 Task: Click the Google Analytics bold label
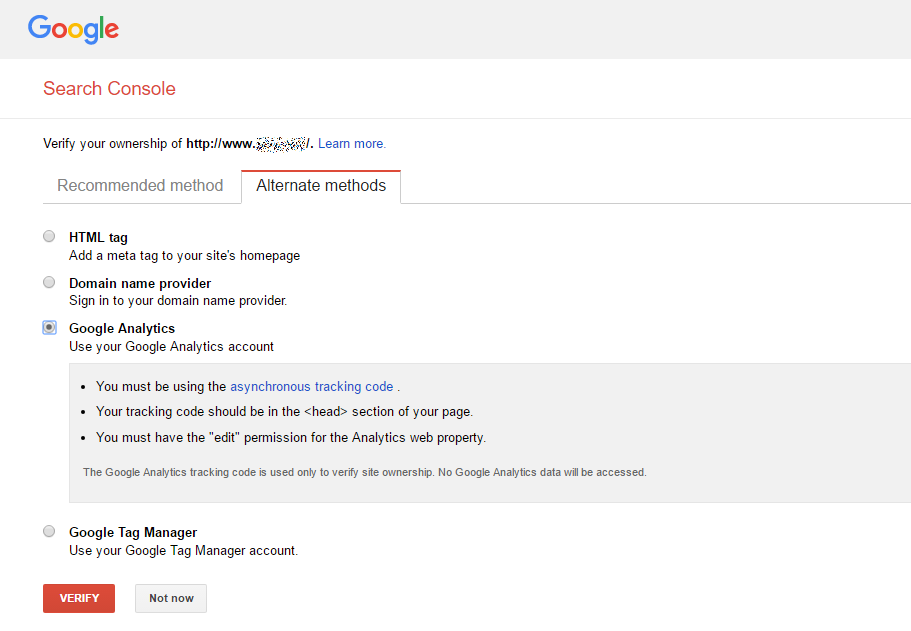click(x=121, y=328)
